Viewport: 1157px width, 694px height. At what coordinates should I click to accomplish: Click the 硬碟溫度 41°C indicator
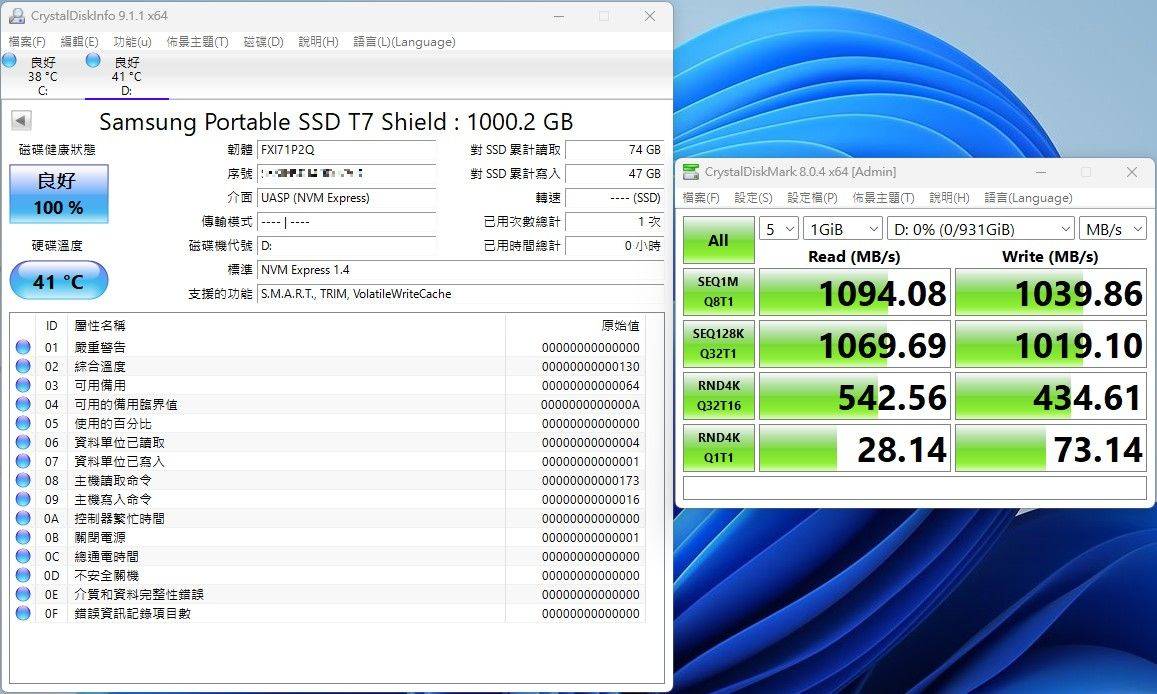[58, 281]
